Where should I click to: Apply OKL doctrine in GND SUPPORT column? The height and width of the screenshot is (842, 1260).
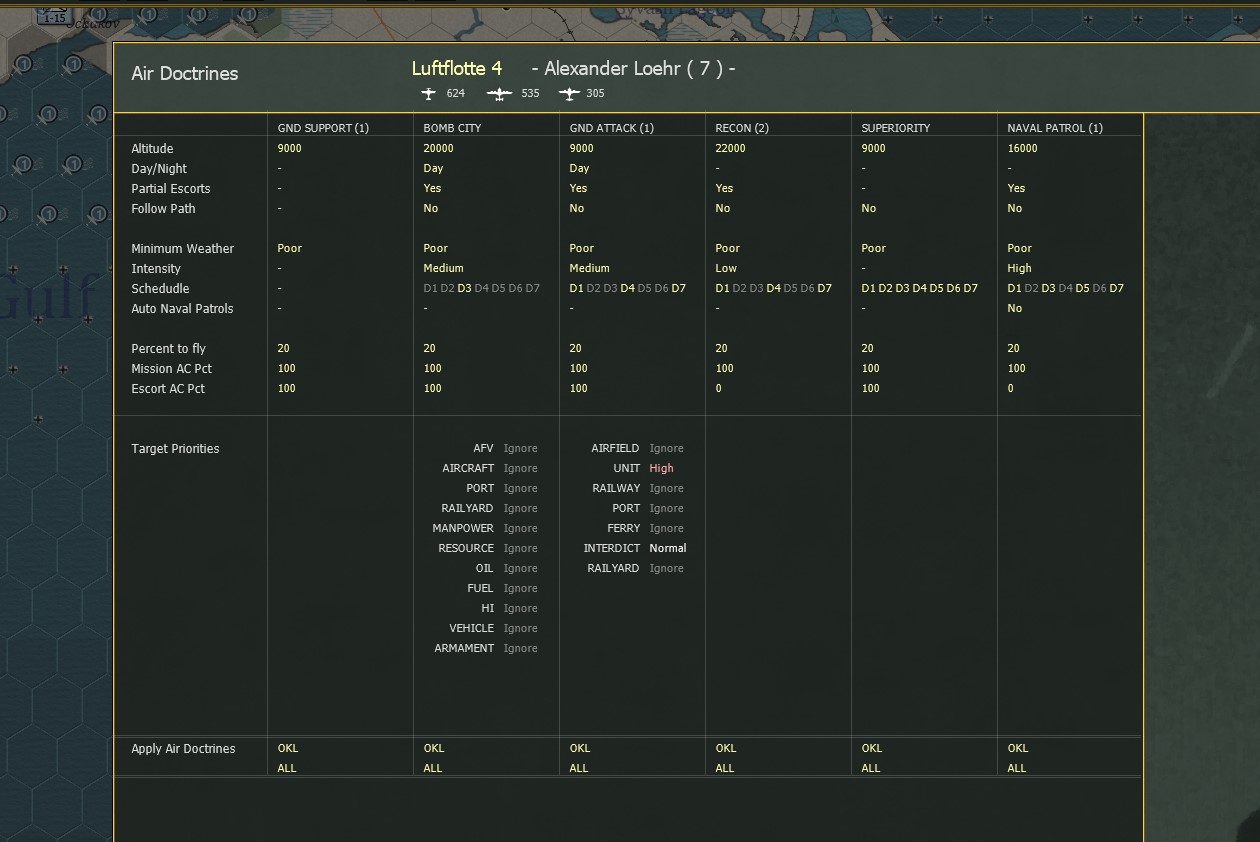point(287,748)
